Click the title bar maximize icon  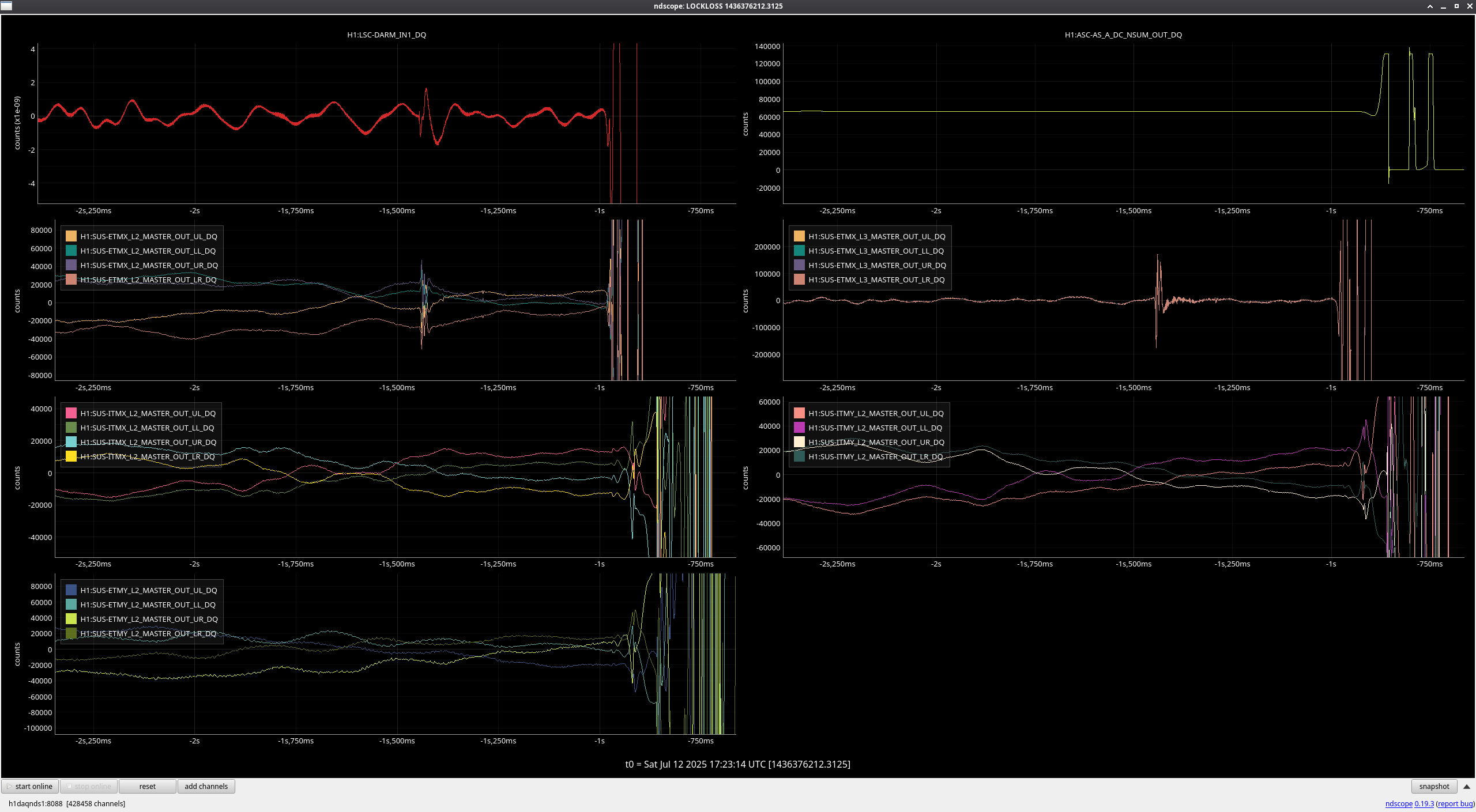1456,6
